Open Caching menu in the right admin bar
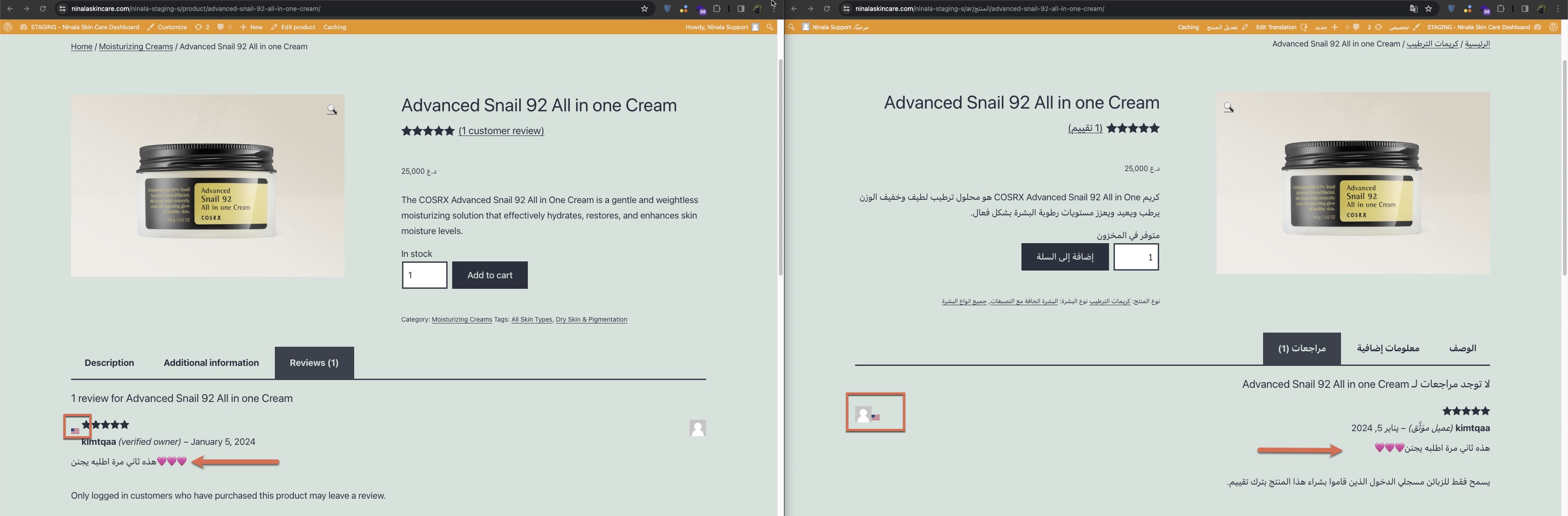 point(1188,27)
